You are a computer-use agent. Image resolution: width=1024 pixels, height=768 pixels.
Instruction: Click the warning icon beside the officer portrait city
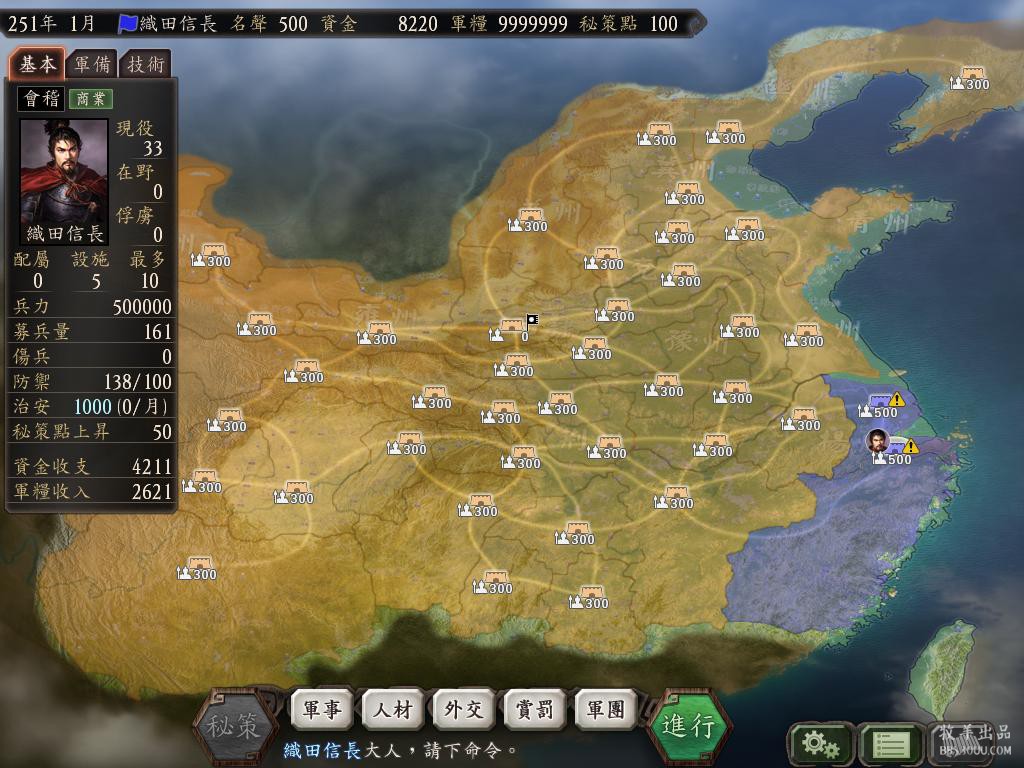click(x=910, y=446)
